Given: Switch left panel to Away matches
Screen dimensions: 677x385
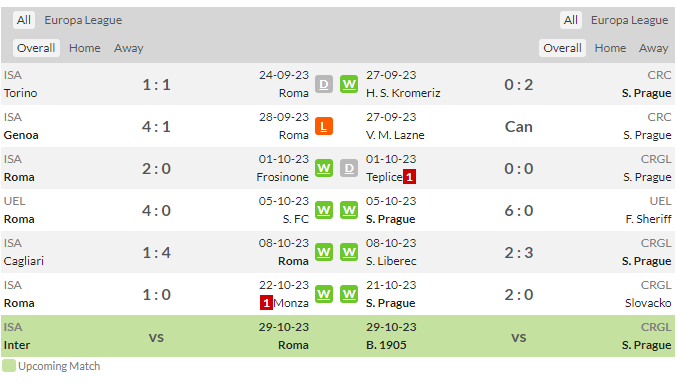Looking at the screenshot, I should 129,48.
